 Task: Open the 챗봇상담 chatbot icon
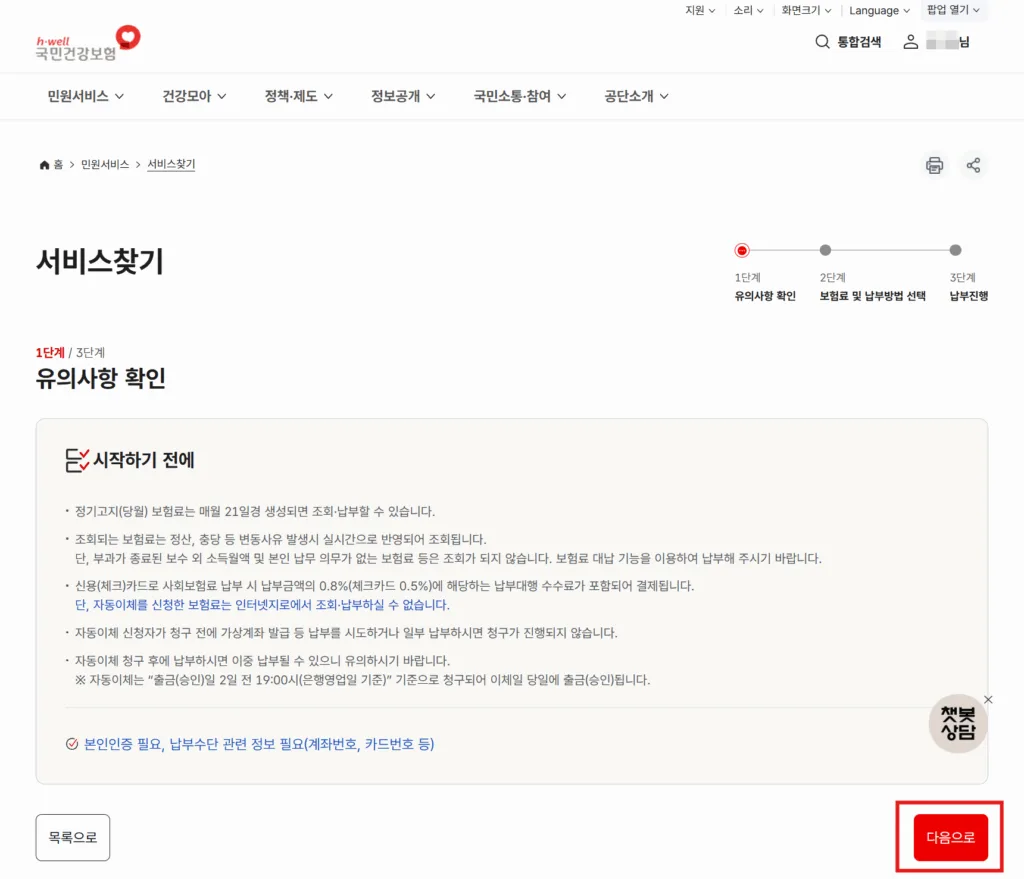click(x=957, y=723)
